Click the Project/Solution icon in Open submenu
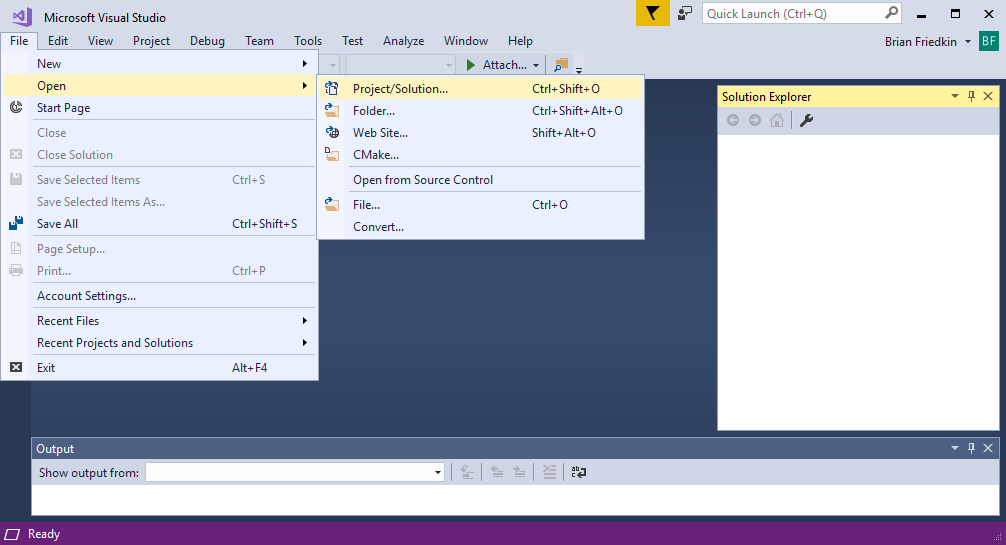Viewport: 1006px width, 545px height. pyautogui.click(x=332, y=89)
